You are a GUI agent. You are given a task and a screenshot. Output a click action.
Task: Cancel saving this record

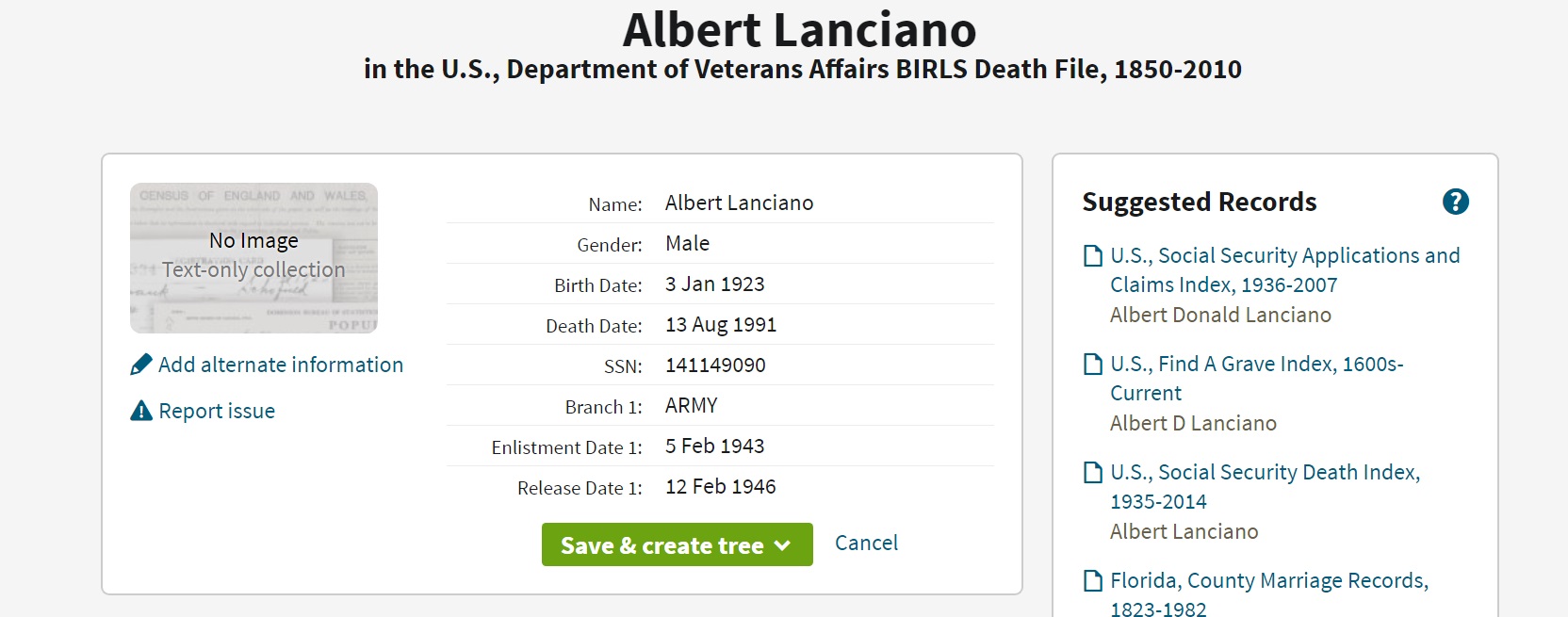tap(866, 543)
